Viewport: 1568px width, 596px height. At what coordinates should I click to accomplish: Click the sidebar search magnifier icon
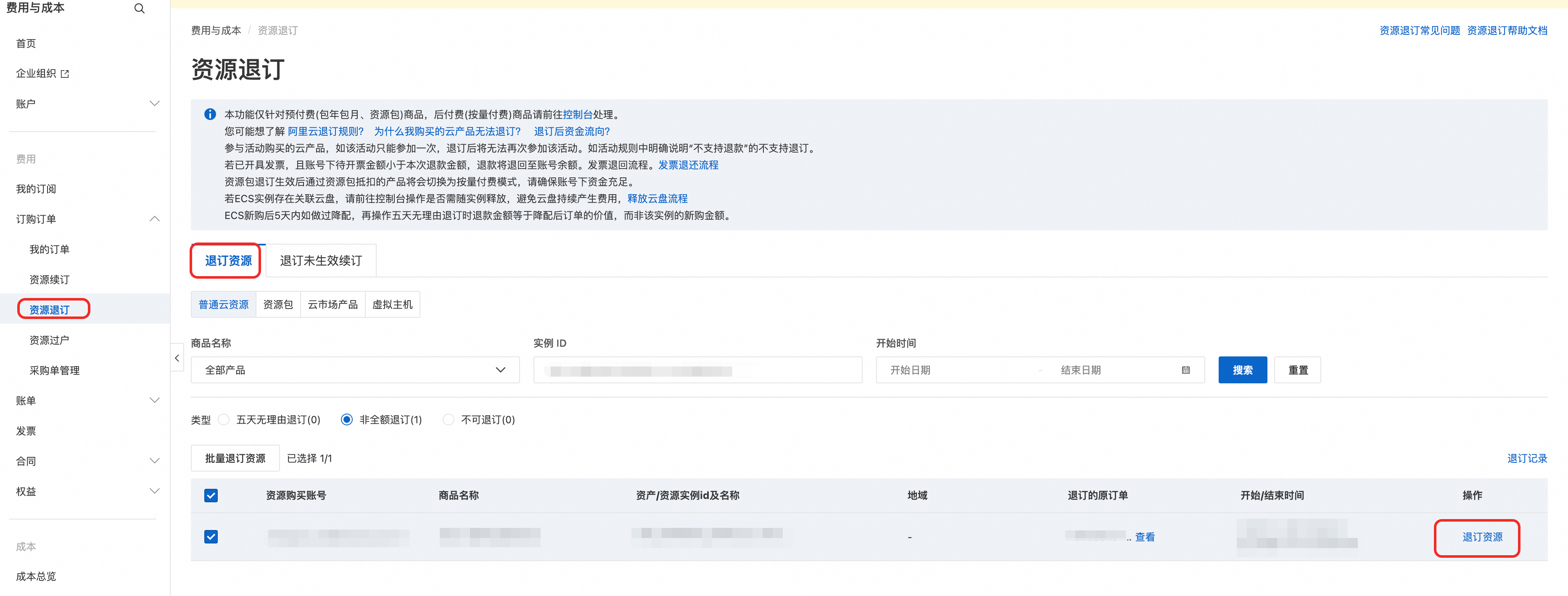tap(140, 8)
